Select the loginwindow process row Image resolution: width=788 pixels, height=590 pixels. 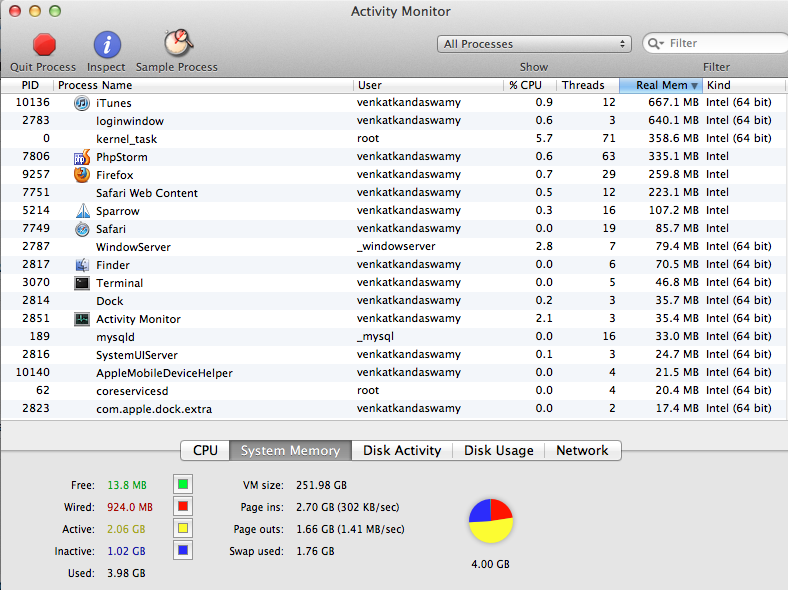click(394, 121)
